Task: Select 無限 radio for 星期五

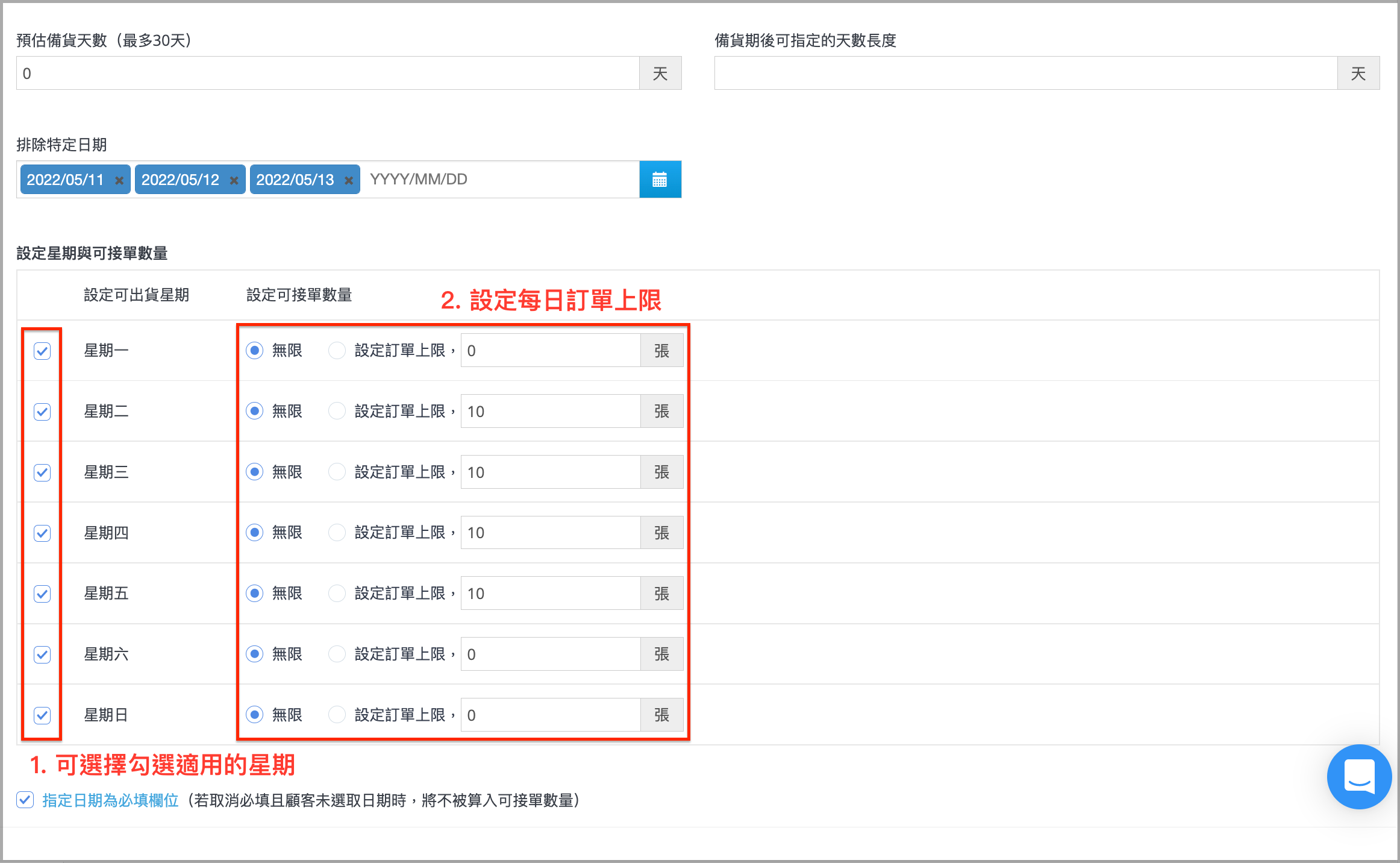Action: 255,593
